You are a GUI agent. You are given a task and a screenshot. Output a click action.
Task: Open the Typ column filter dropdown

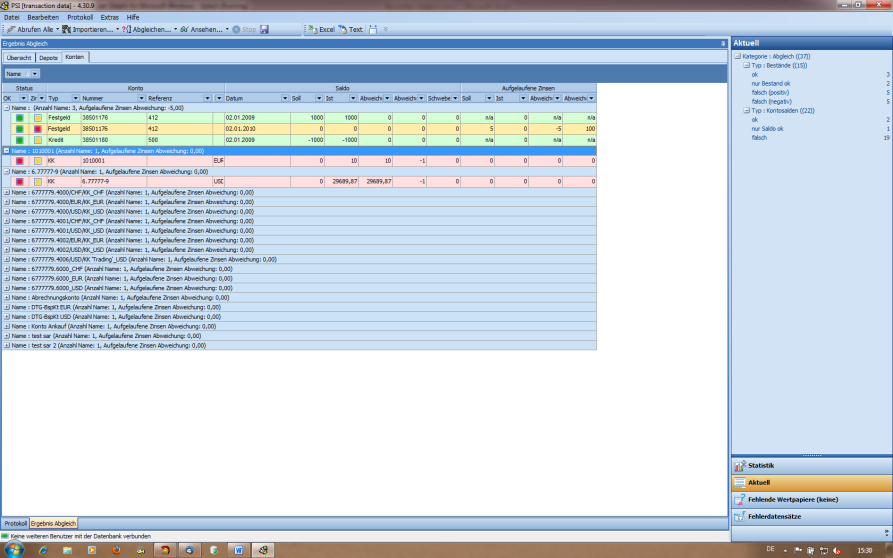tap(74, 98)
